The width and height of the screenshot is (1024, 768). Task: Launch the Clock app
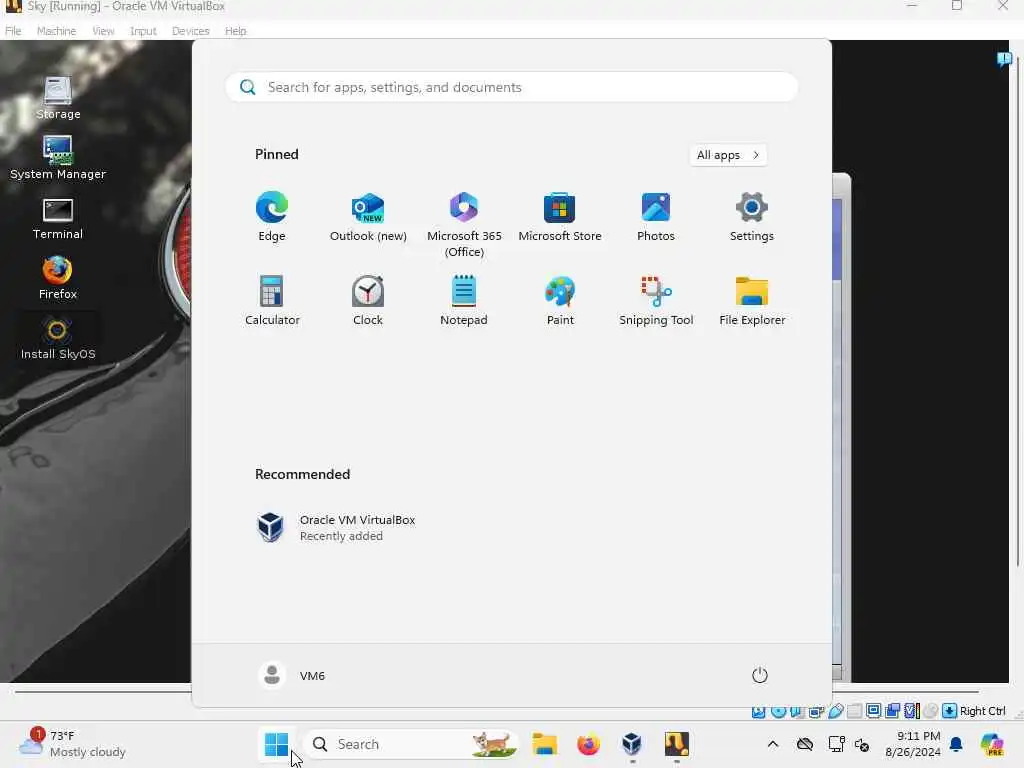(368, 301)
